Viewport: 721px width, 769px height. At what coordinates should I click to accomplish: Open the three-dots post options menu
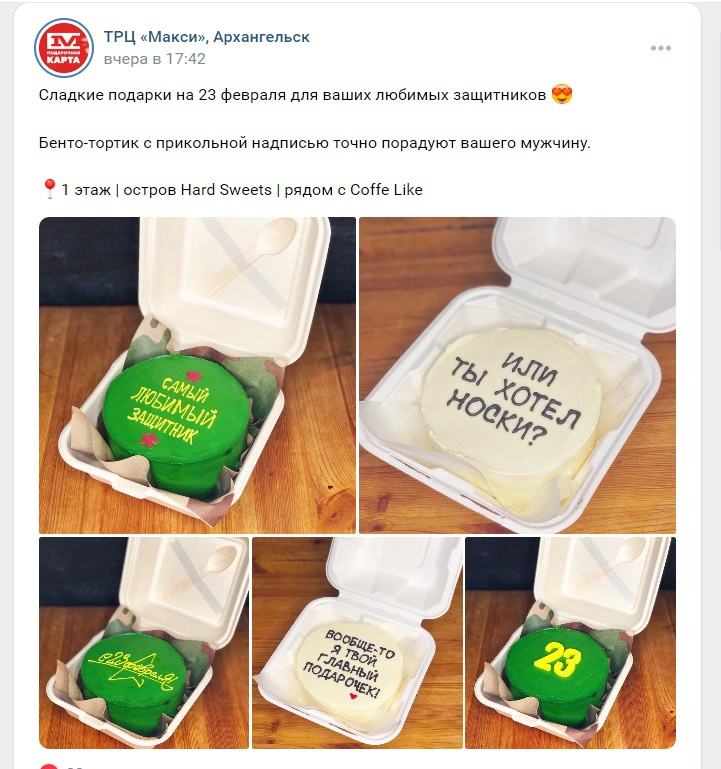coord(660,48)
